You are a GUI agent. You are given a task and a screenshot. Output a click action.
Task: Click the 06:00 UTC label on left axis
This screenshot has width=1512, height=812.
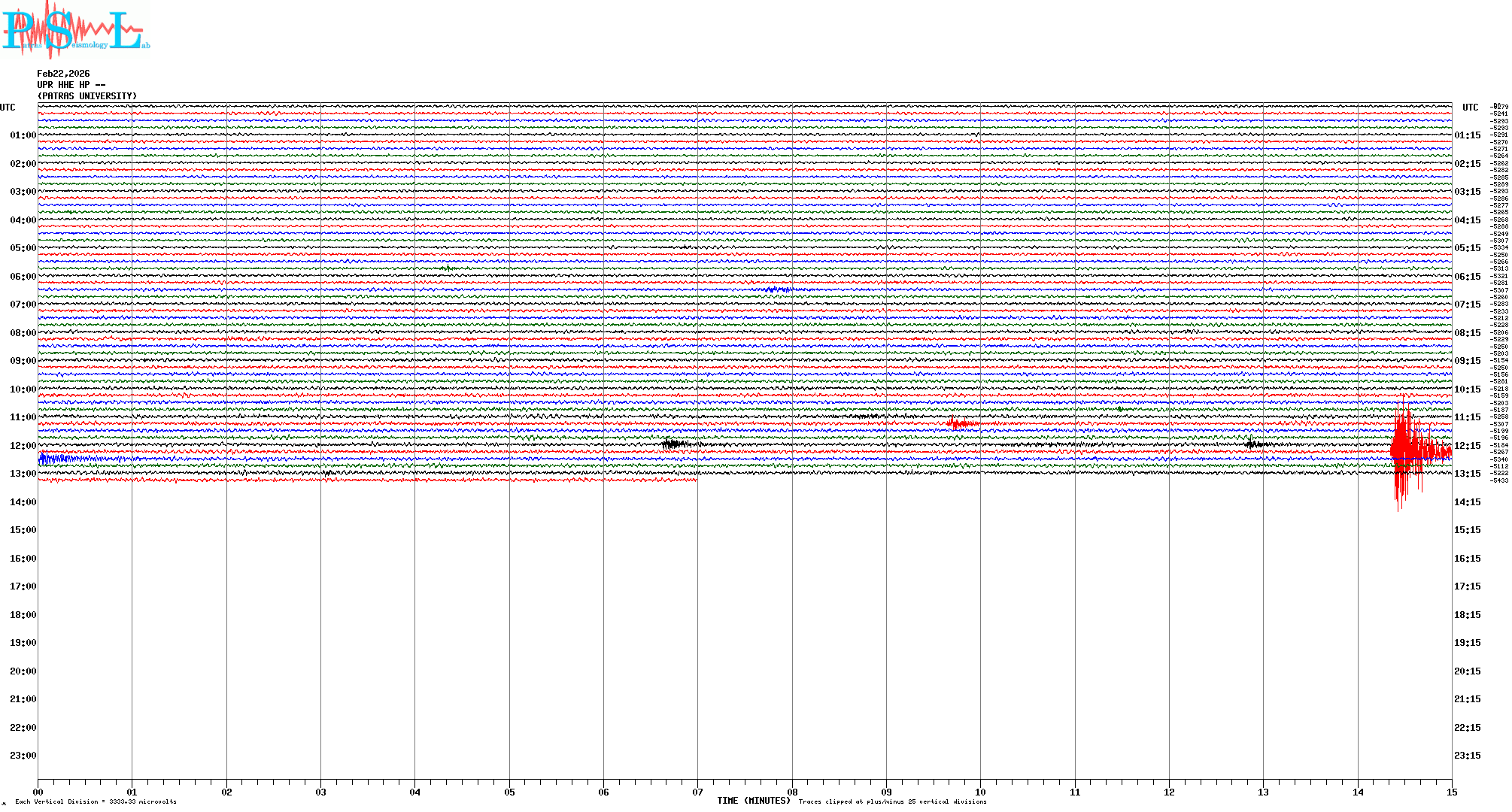tap(23, 277)
